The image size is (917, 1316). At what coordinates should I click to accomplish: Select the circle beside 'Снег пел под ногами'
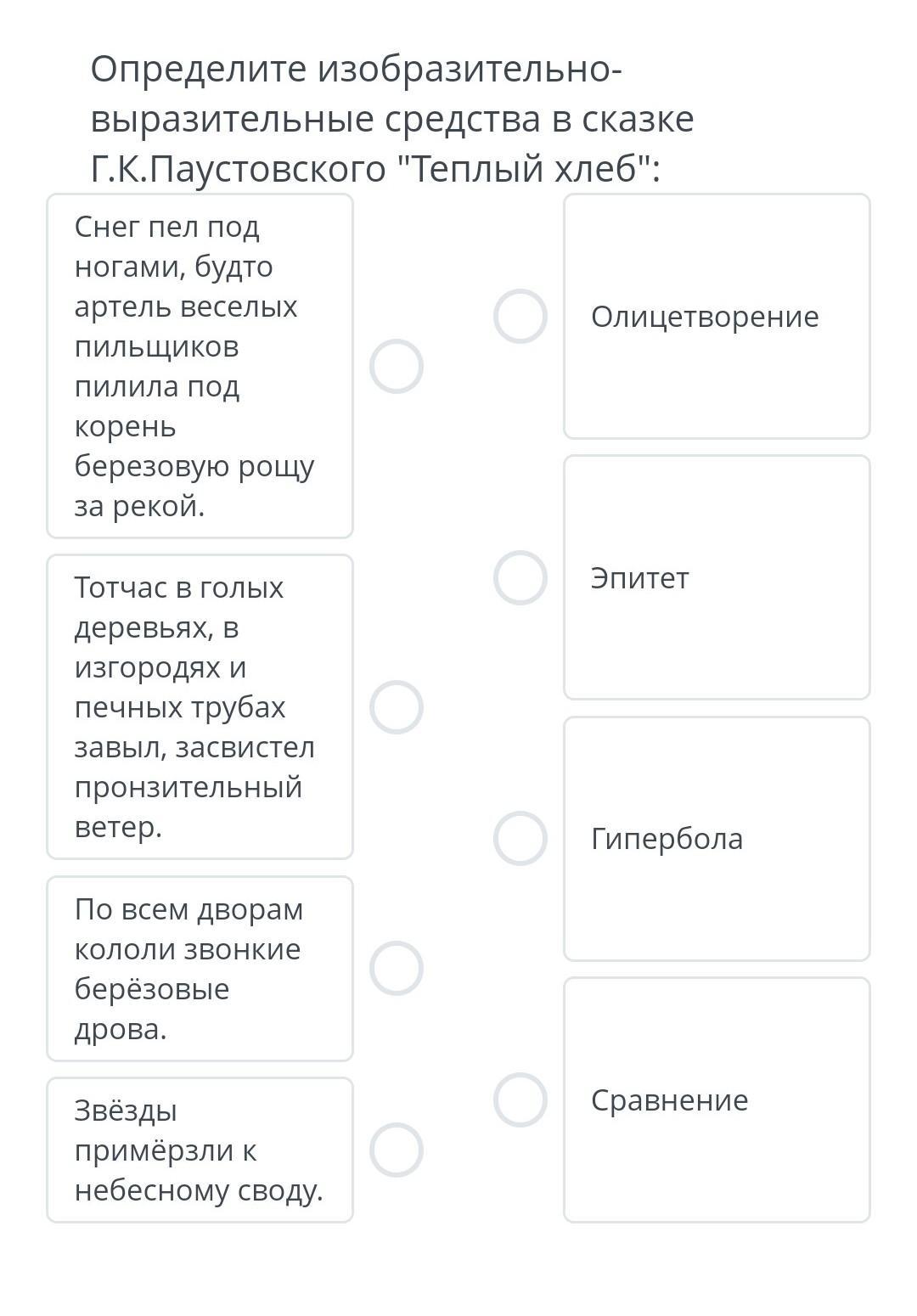(x=397, y=367)
